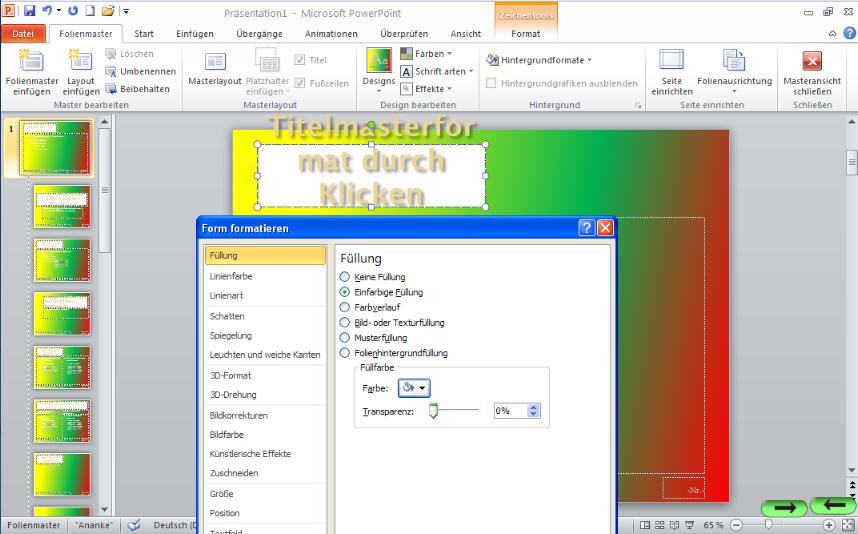Image resolution: width=858 pixels, height=534 pixels.
Task: Click Umbenennen in Master bearbeiten group
Action: point(139,71)
